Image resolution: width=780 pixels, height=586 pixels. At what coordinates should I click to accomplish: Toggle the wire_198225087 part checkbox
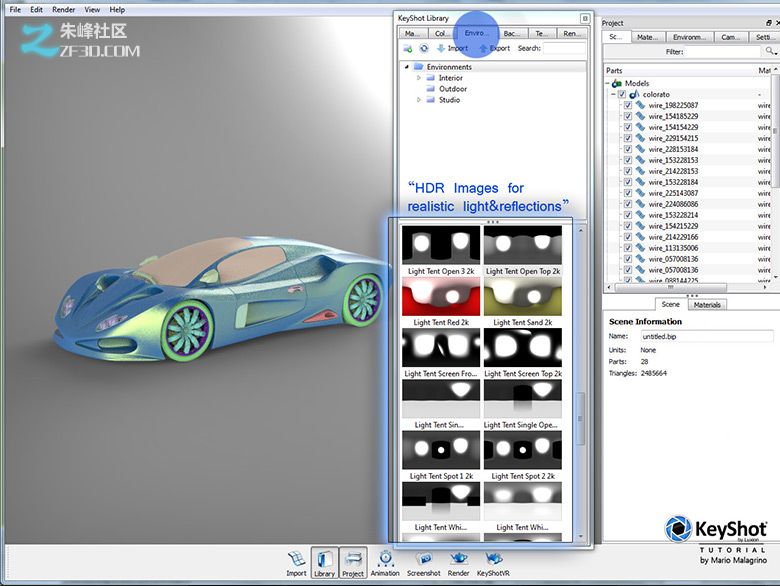click(x=627, y=105)
